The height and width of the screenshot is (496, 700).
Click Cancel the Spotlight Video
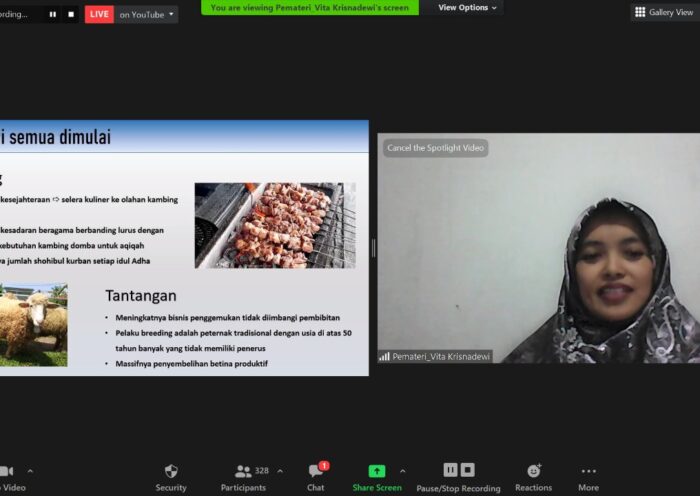pyautogui.click(x=435, y=148)
